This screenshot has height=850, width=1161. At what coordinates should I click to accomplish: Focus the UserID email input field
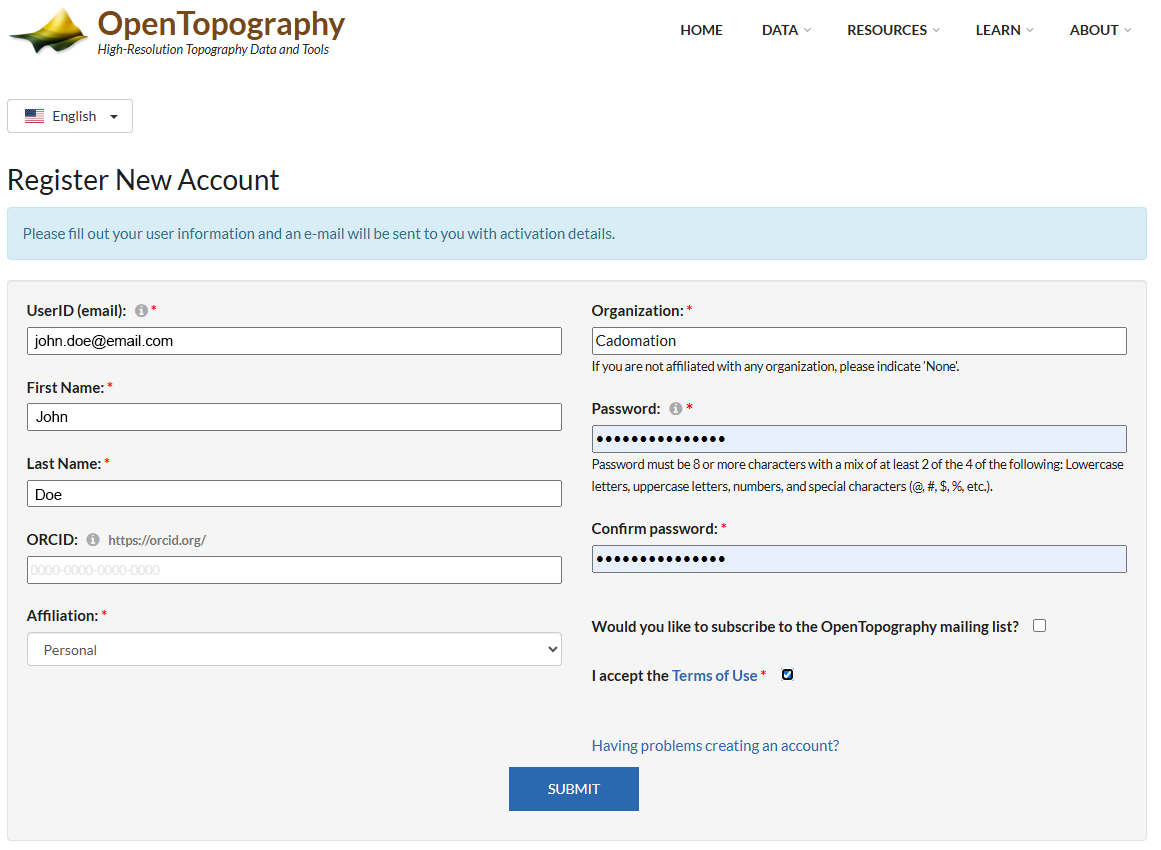coord(294,341)
